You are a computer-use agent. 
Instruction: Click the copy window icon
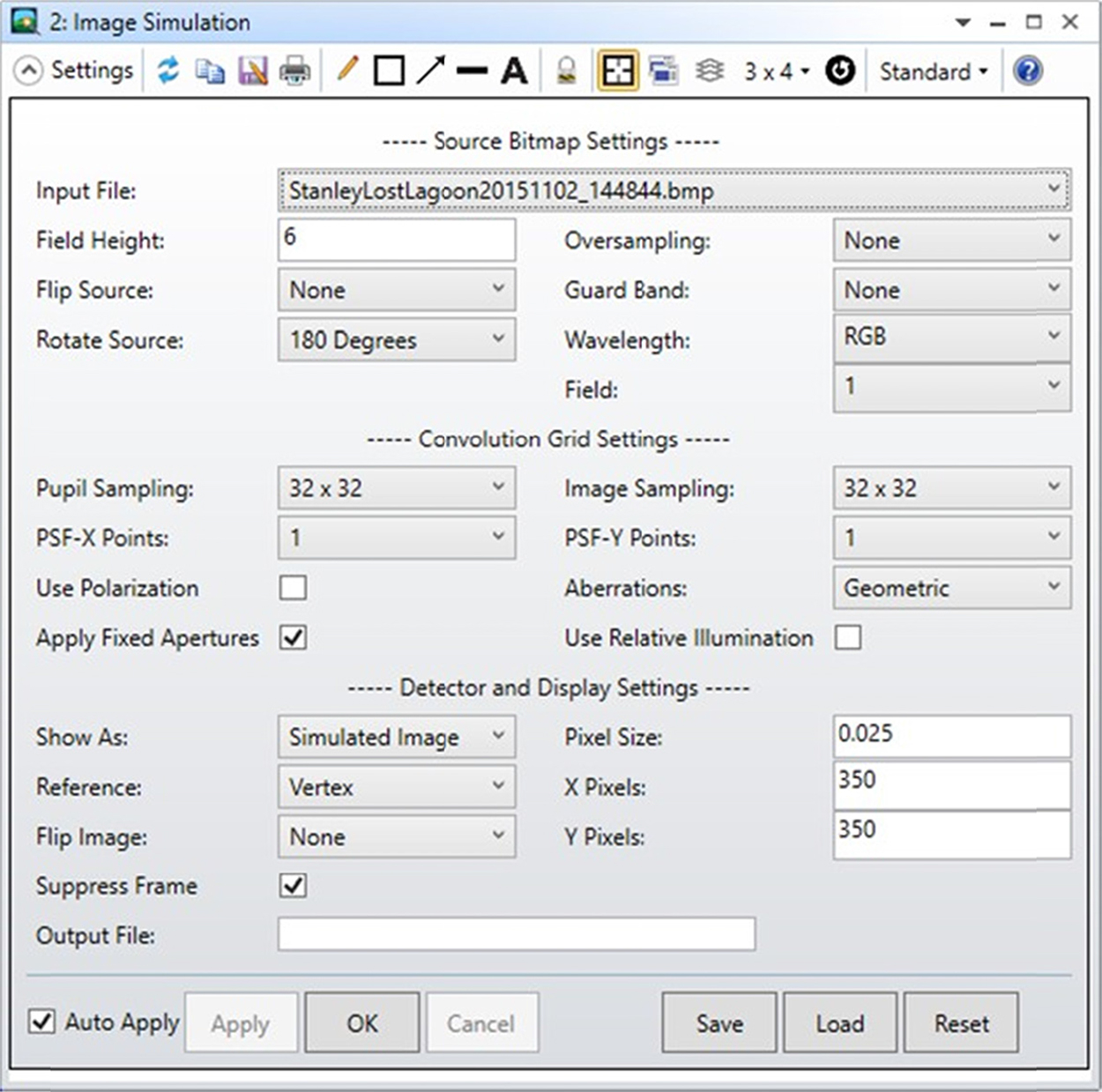tap(210, 71)
